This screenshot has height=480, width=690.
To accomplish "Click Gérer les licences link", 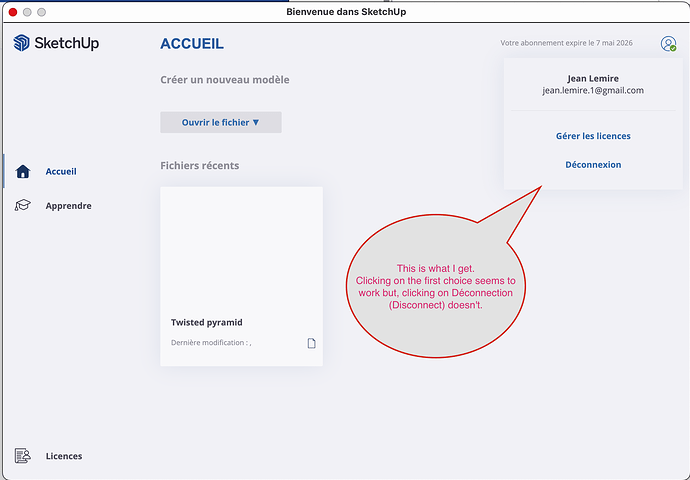I will (x=593, y=136).
